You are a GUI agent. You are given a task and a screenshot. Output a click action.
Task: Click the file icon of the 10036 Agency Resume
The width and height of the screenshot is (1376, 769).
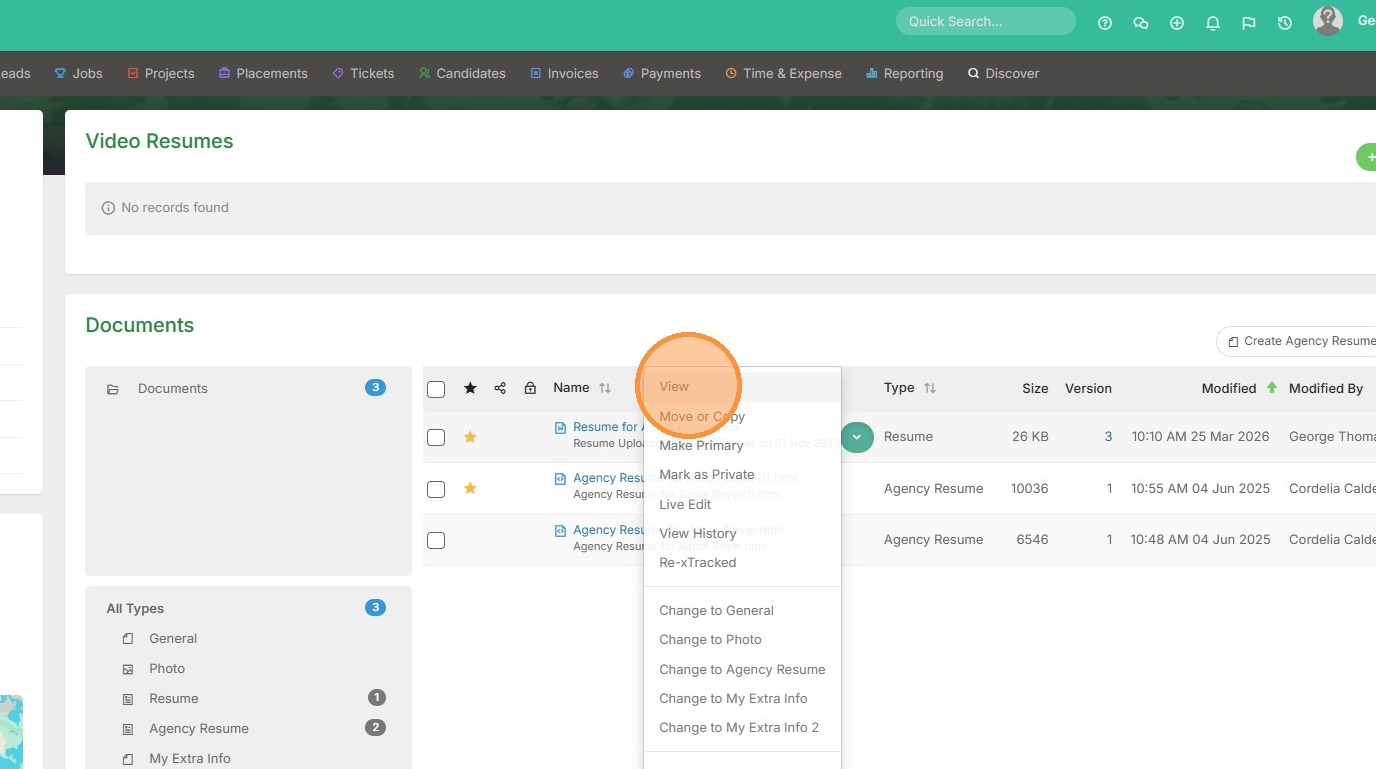(x=560, y=479)
